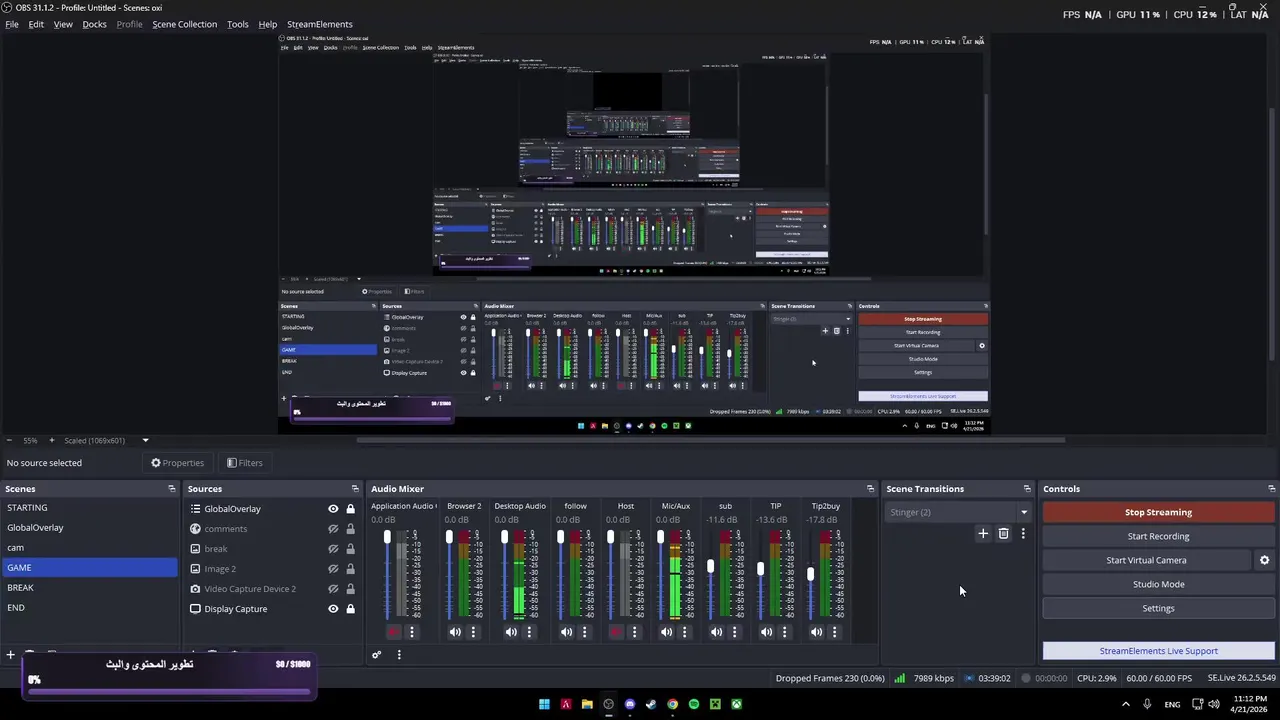Show the comments source eye icon
The image size is (1280, 720).
point(333,529)
